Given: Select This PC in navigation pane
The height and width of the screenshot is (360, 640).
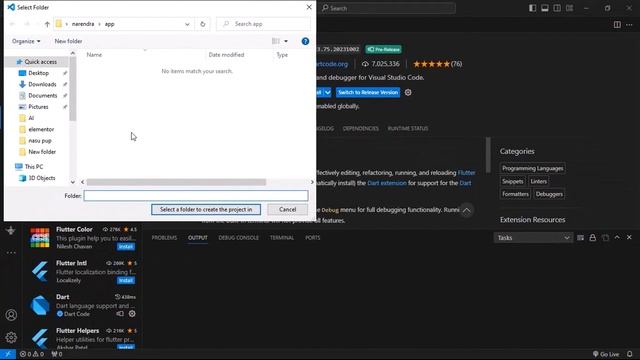Looking at the screenshot, I should click(x=33, y=167).
